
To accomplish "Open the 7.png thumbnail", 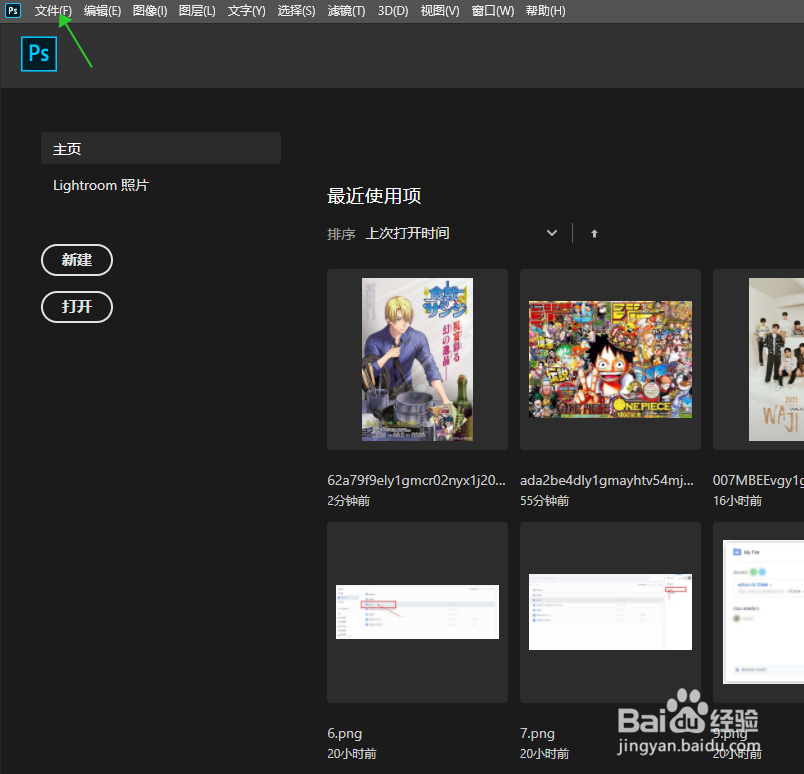I will [610, 612].
